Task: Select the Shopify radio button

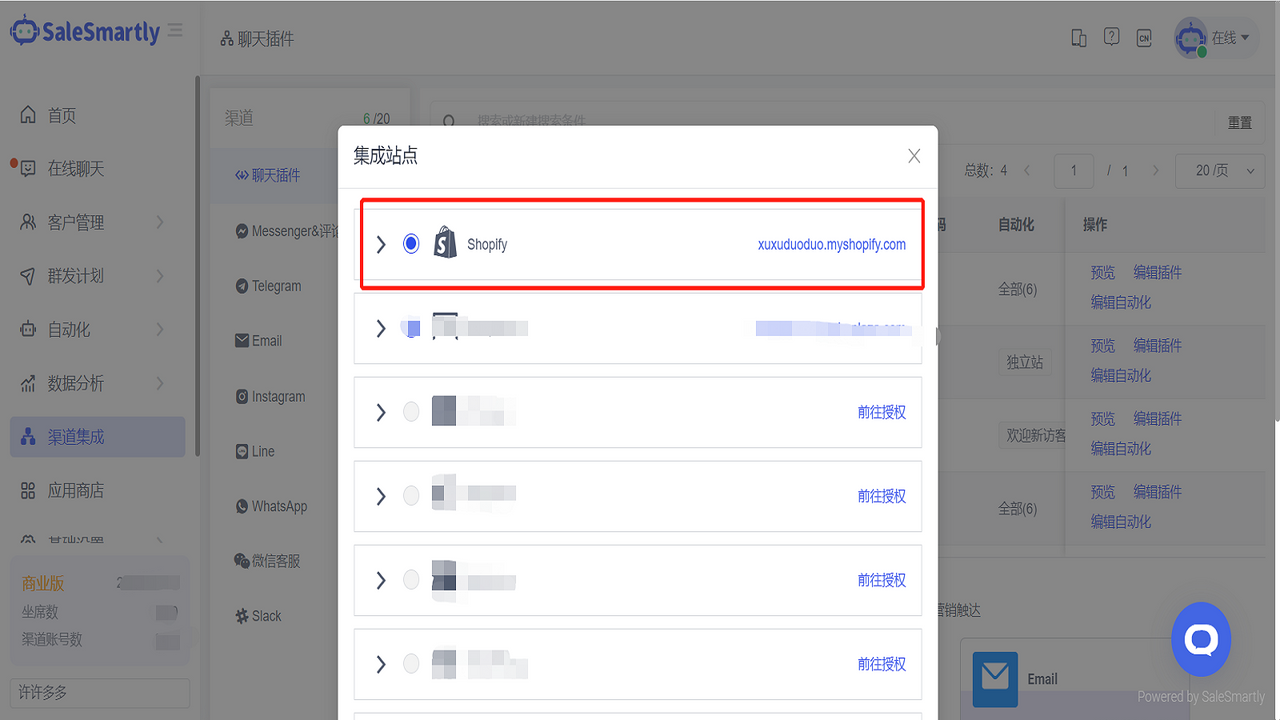Action: pyautogui.click(x=411, y=244)
